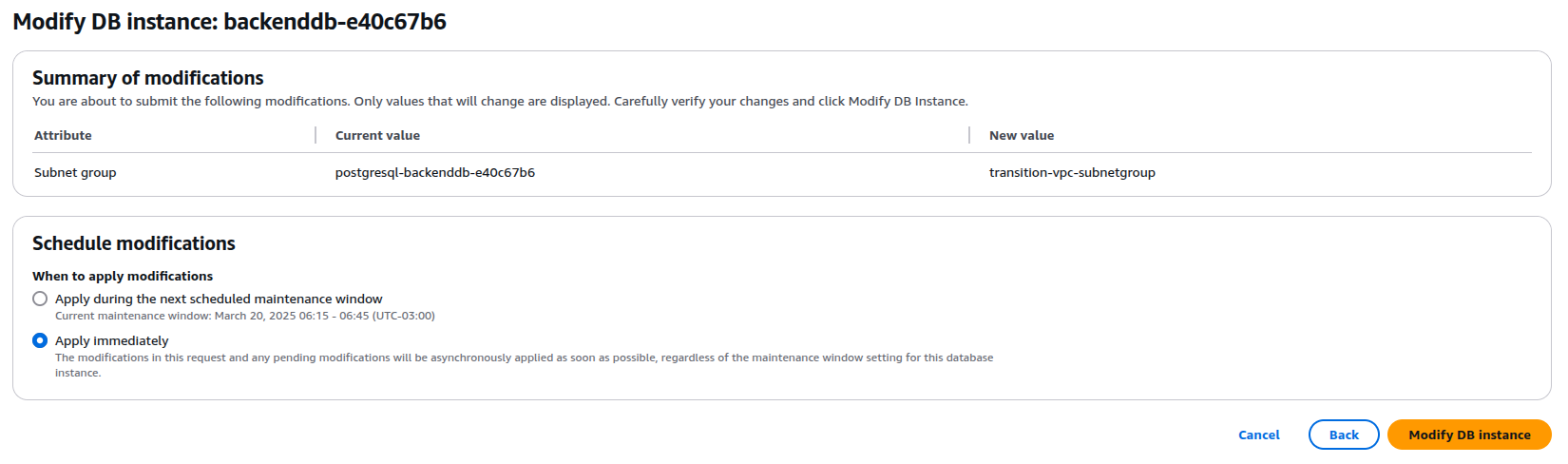Click the Summary of modifications heading
This screenshot has height=464, width=1568.
point(147,78)
